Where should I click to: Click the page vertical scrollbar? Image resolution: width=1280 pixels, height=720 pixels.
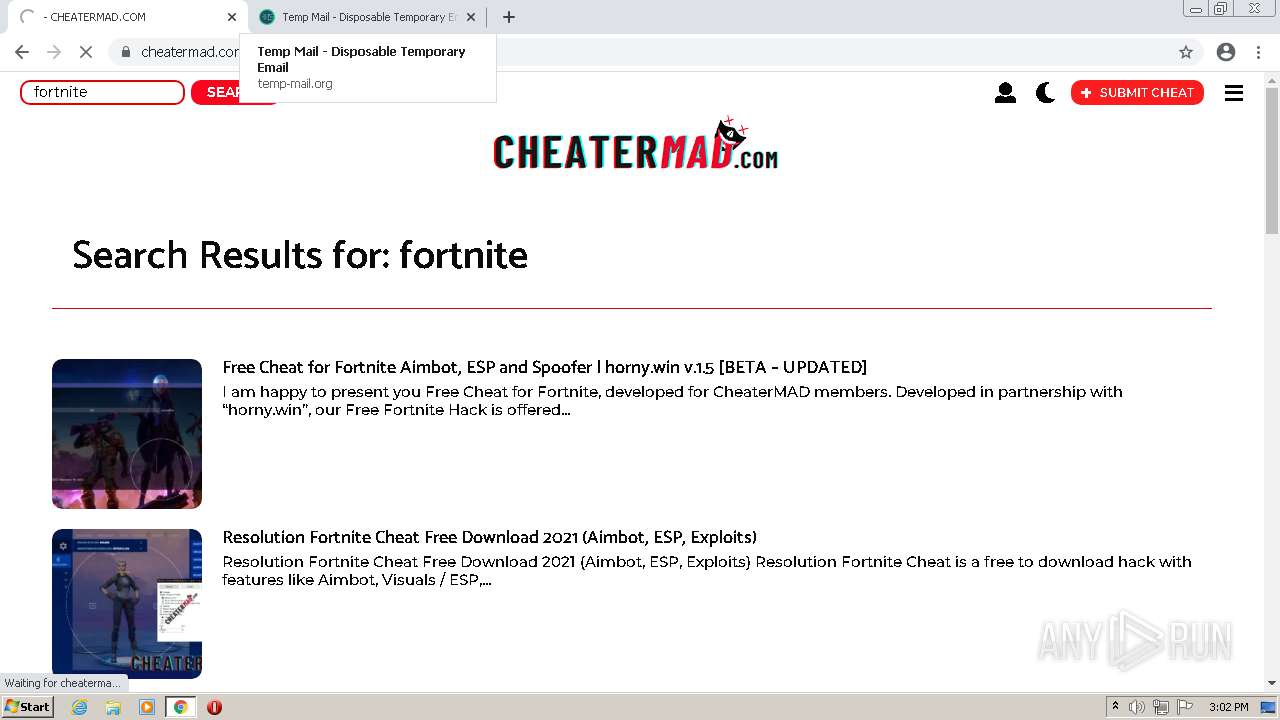click(x=1272, y=160)
